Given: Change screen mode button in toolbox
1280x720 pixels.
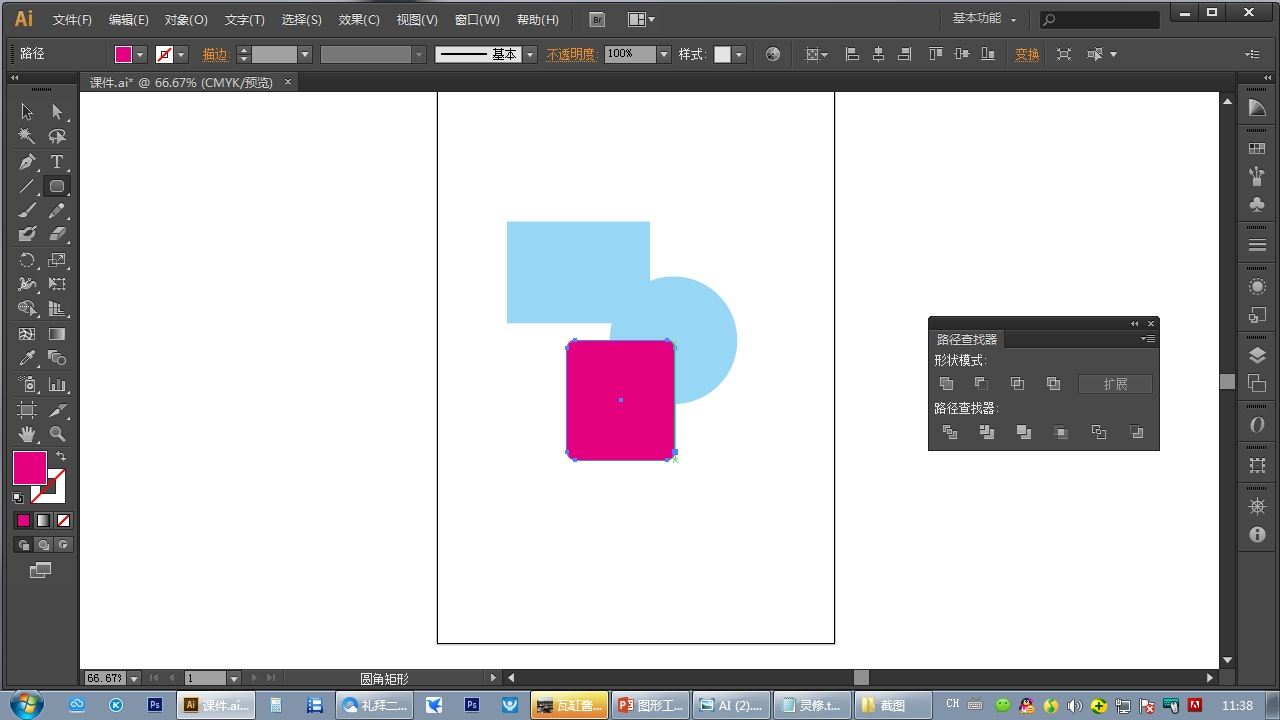Looking at the screenshot, I should pyautogui.click(x=40, y=571).
